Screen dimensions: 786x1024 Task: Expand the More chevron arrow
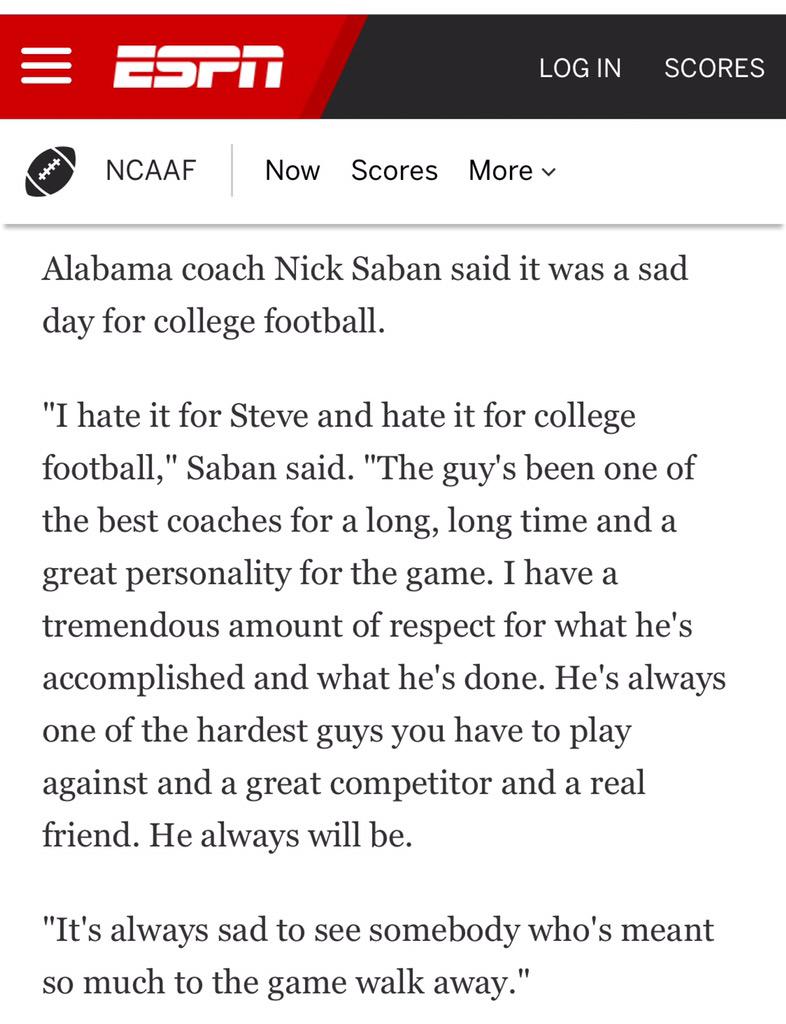coord(548,172)
